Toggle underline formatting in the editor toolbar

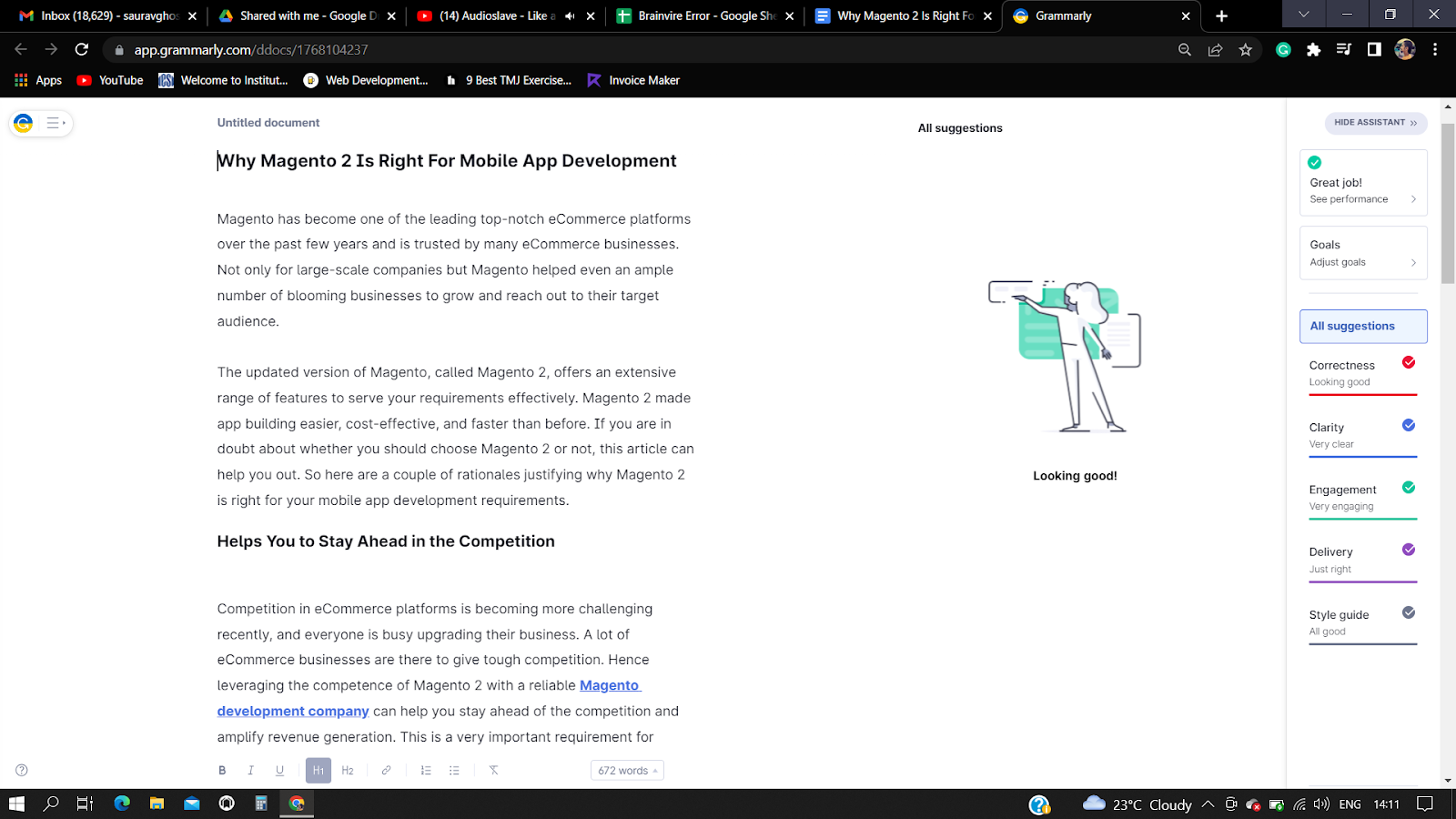click(x=279, y=771)
